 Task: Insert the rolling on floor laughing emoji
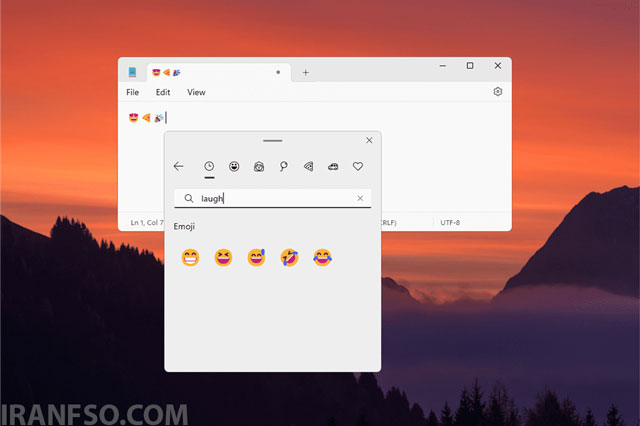tap(289, 258)
